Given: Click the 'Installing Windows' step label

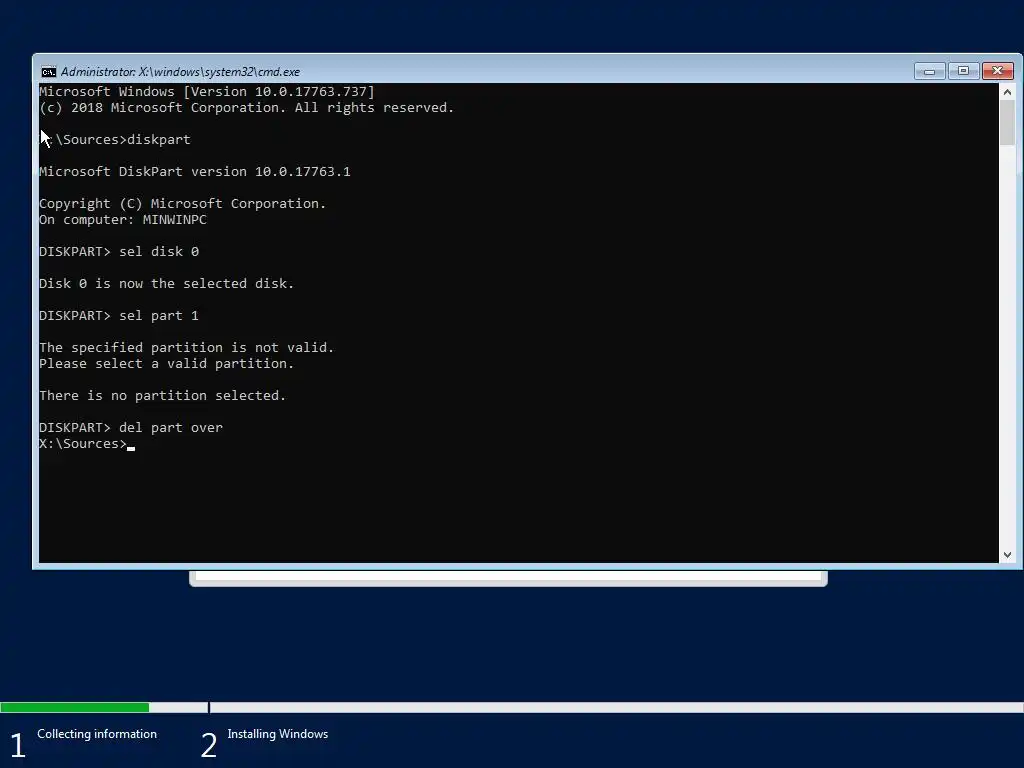Looking at the screenshot, I should [x=278, y=734].
